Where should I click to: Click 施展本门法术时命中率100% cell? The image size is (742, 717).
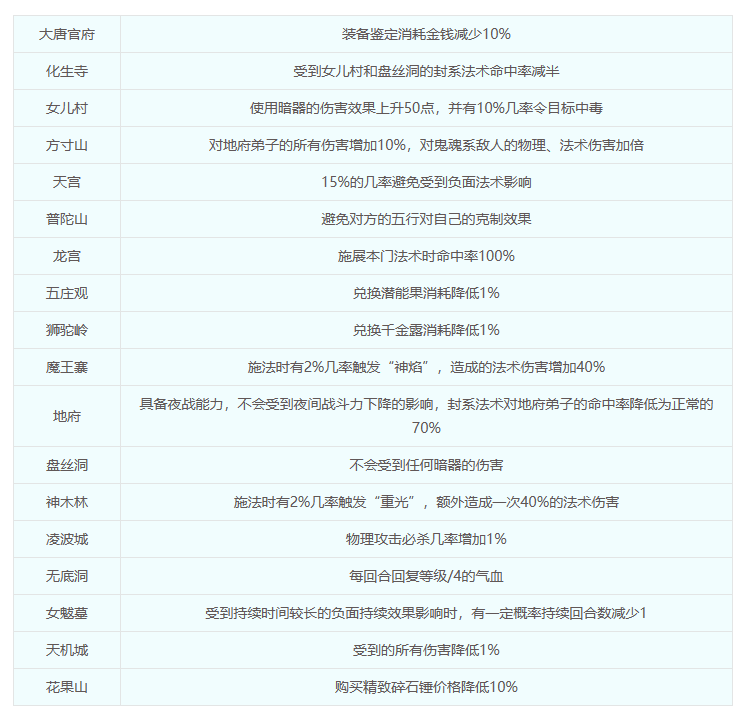[x=426, y=256]
